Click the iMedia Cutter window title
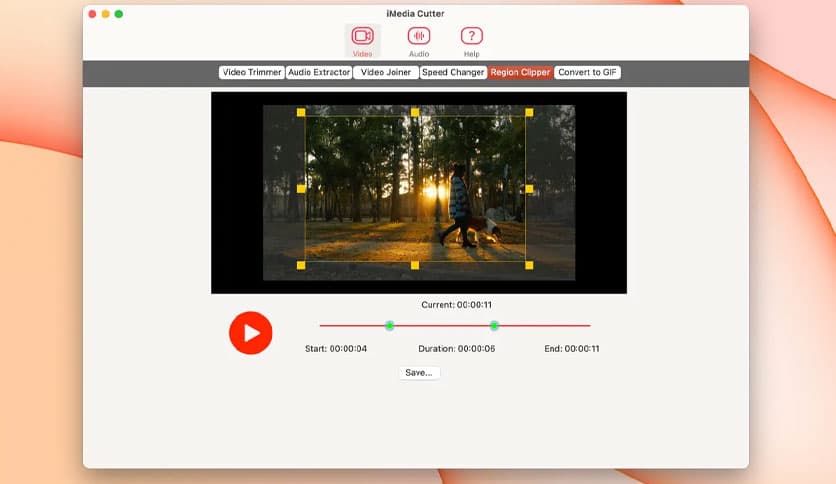 click(415, 13)
